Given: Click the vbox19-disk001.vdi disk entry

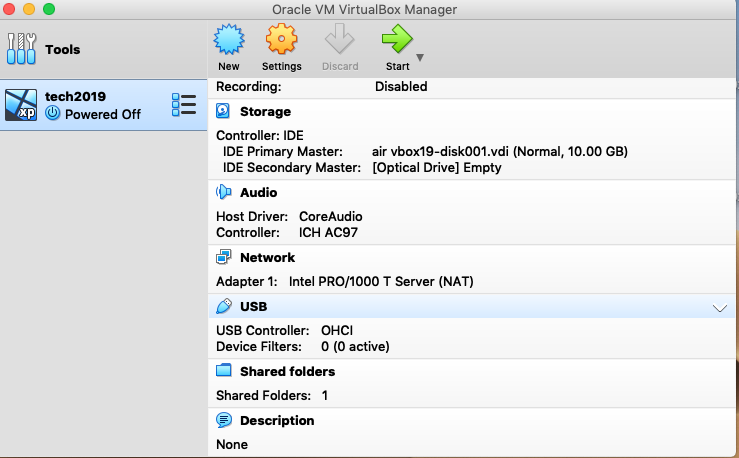Looking at the screenshot, I should (x=500, y=152).
